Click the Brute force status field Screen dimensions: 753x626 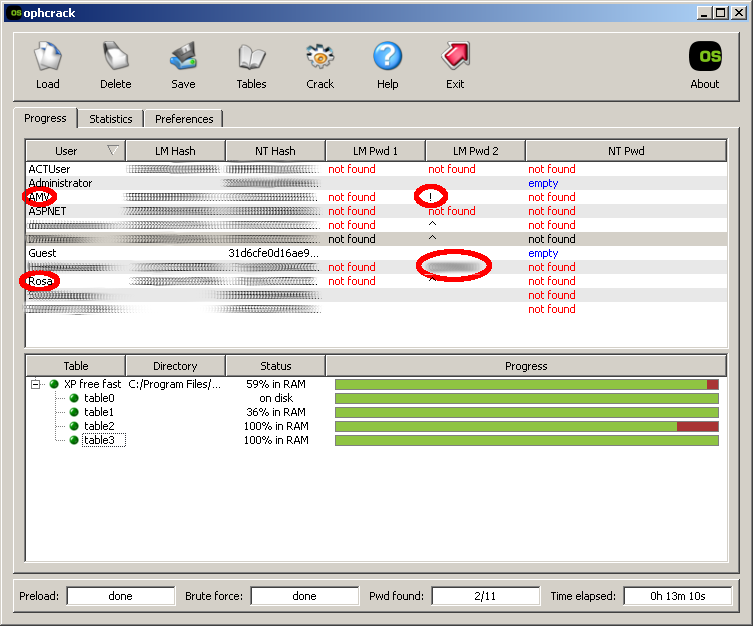coord(304,596)
